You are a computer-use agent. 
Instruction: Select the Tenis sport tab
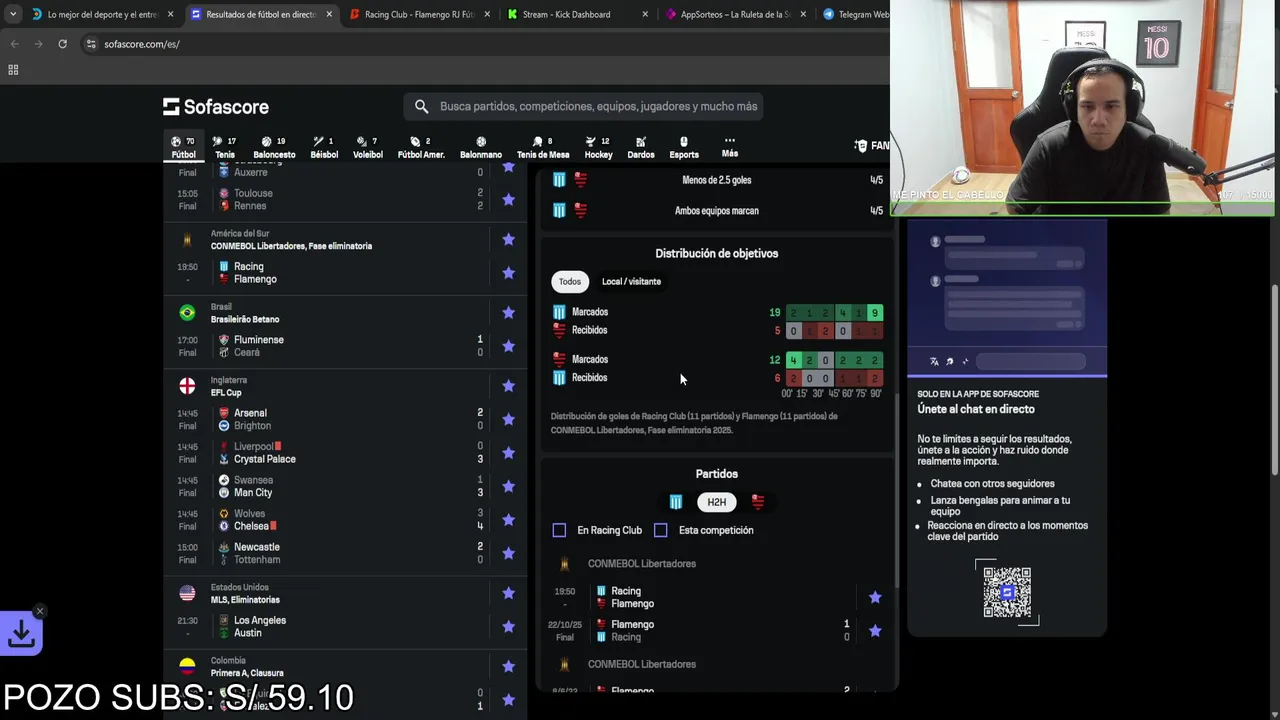225,147
